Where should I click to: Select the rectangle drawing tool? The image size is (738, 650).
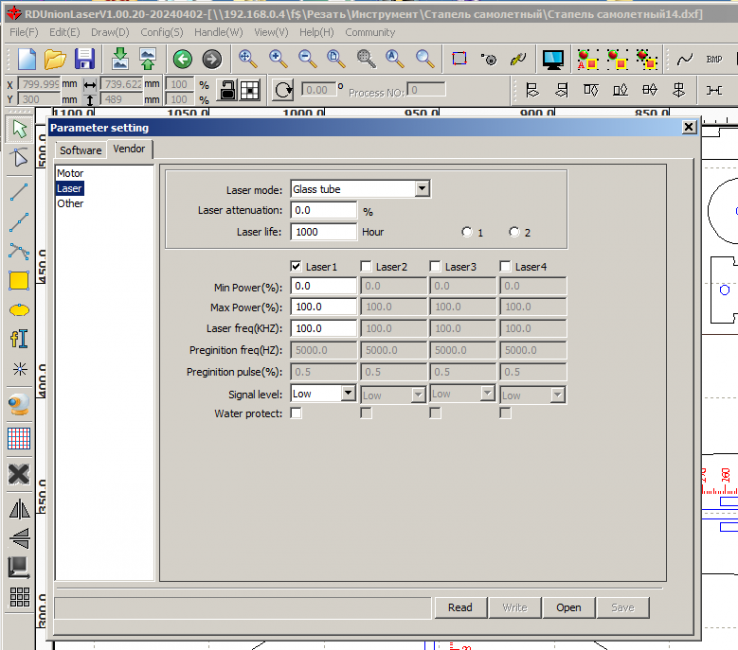point(18,280)
